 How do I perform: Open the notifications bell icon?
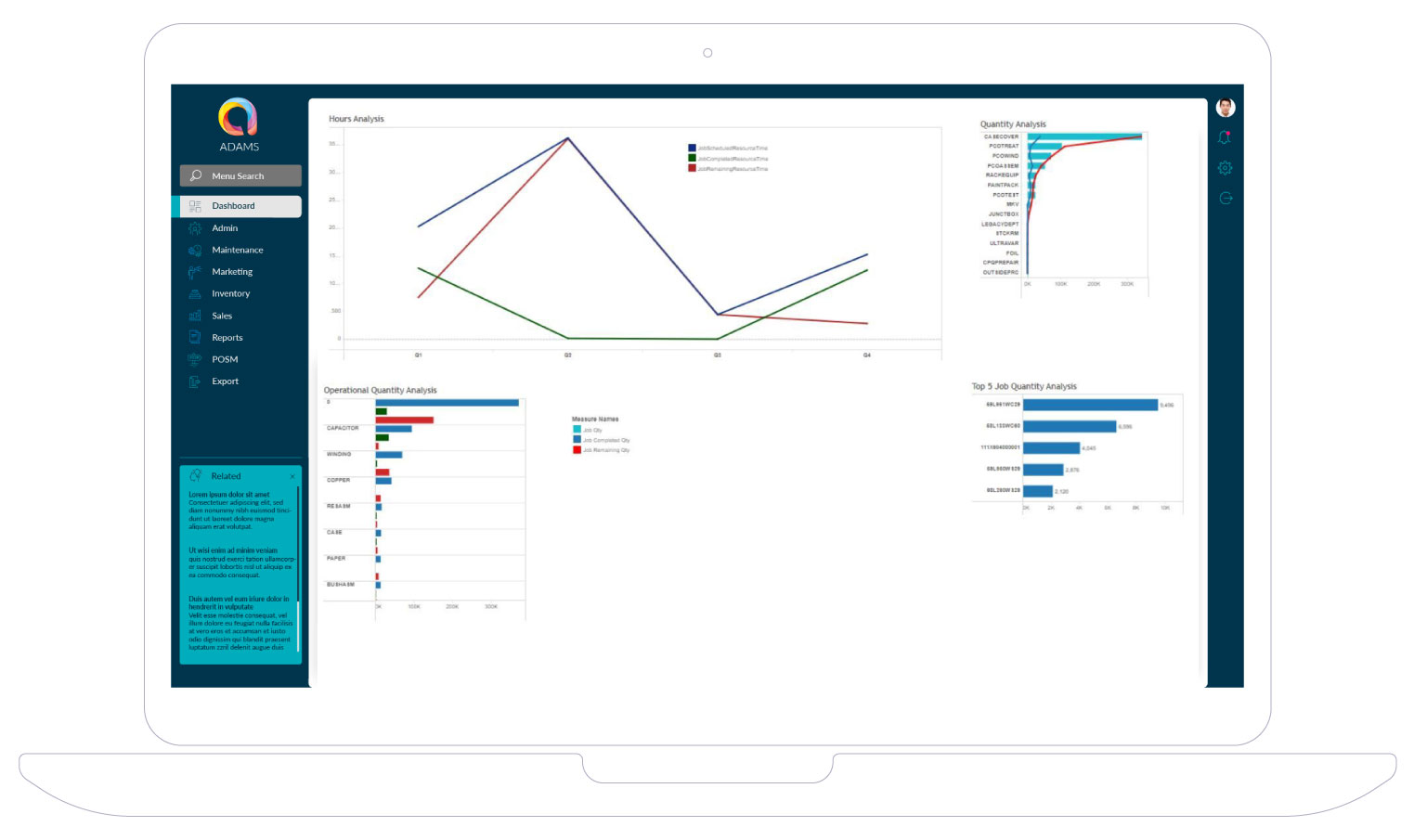(1225, 137)
